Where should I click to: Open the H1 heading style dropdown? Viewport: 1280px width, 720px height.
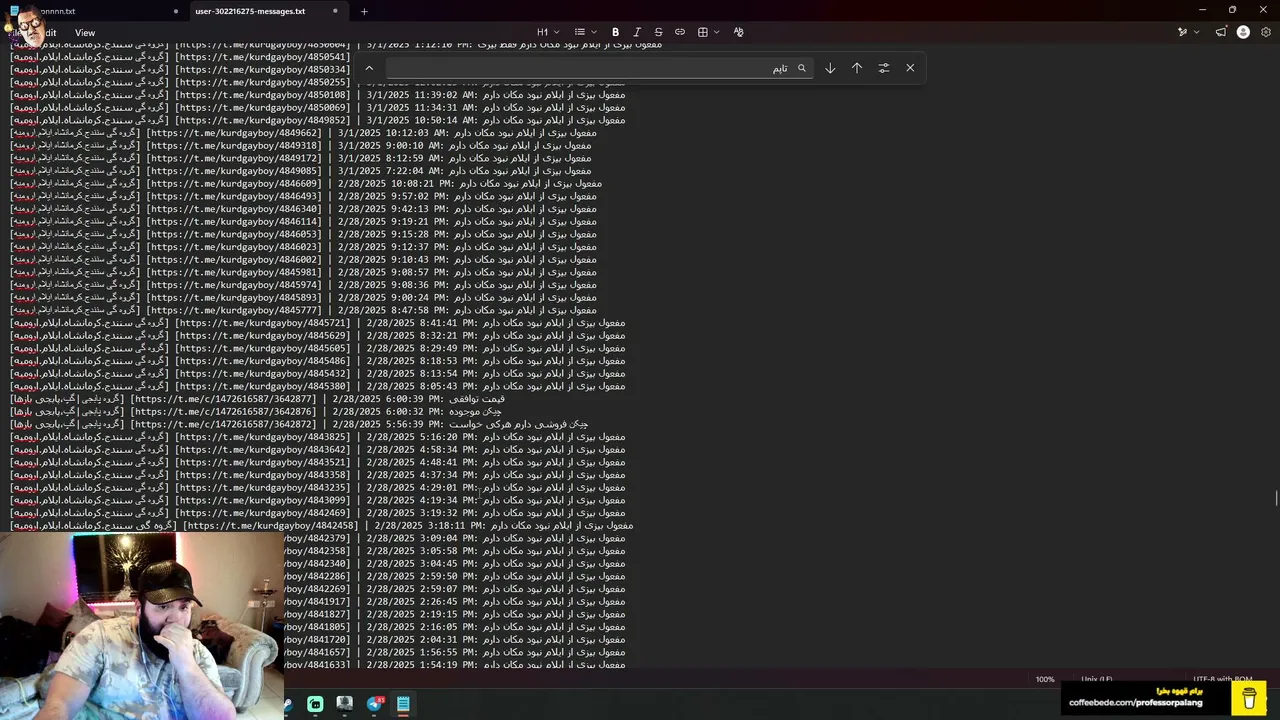tap(548, 32)
